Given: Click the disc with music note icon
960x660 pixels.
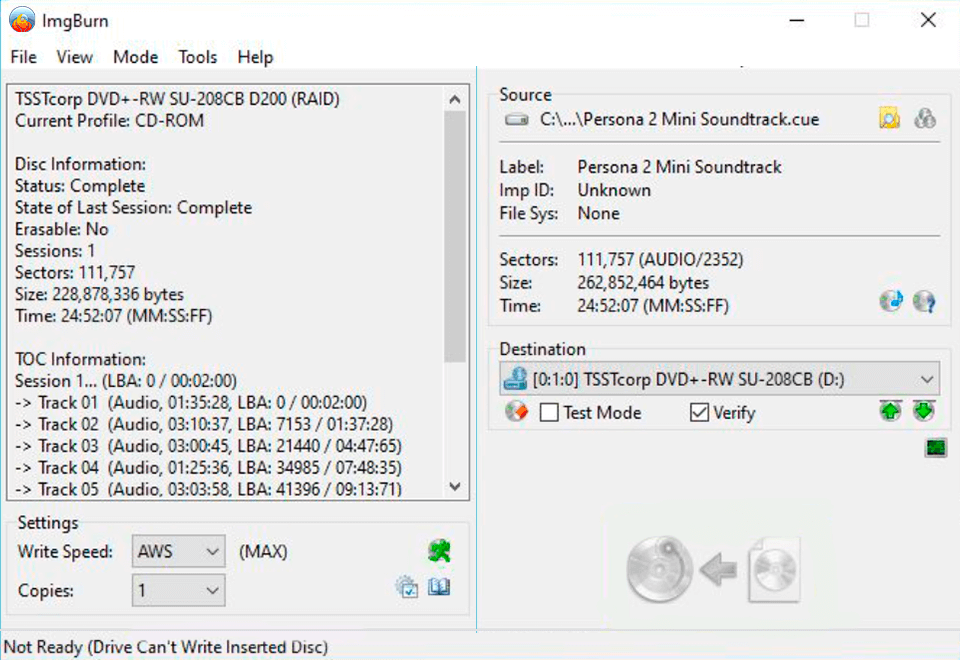Looking at the screenshot, I should (890, 301).
